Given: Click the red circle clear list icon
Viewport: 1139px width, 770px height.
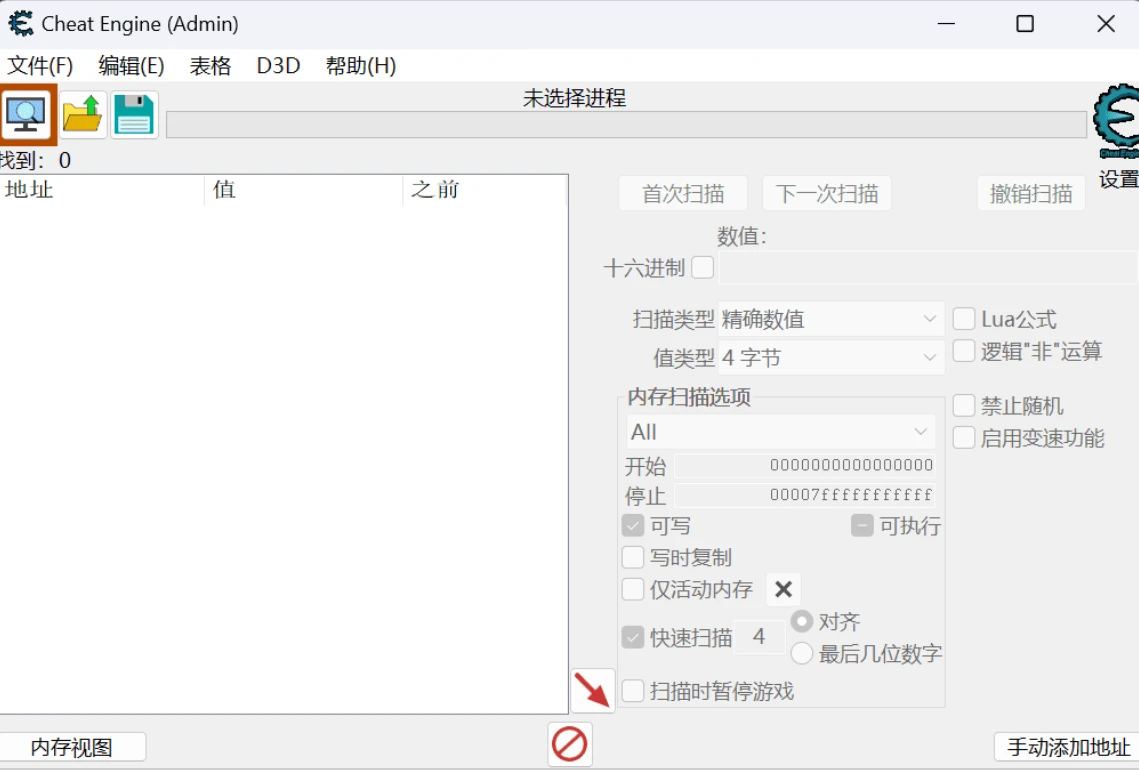Looking at the screenshot, I should tap(570, 745).
